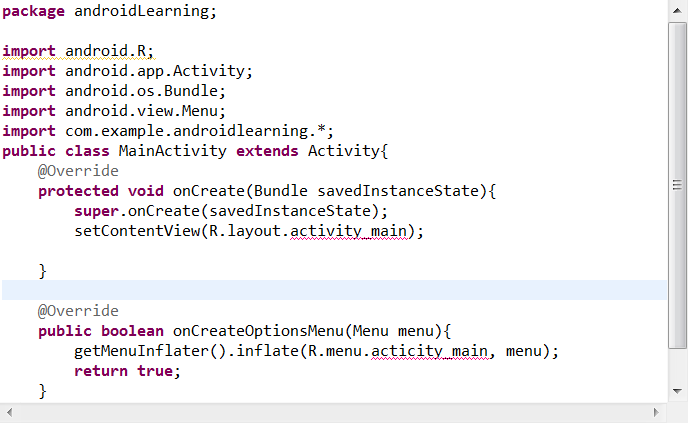Screen dimensions: 688x423
Task: Click the 'import android.R;' line
Action: click(x=78, y=51)
